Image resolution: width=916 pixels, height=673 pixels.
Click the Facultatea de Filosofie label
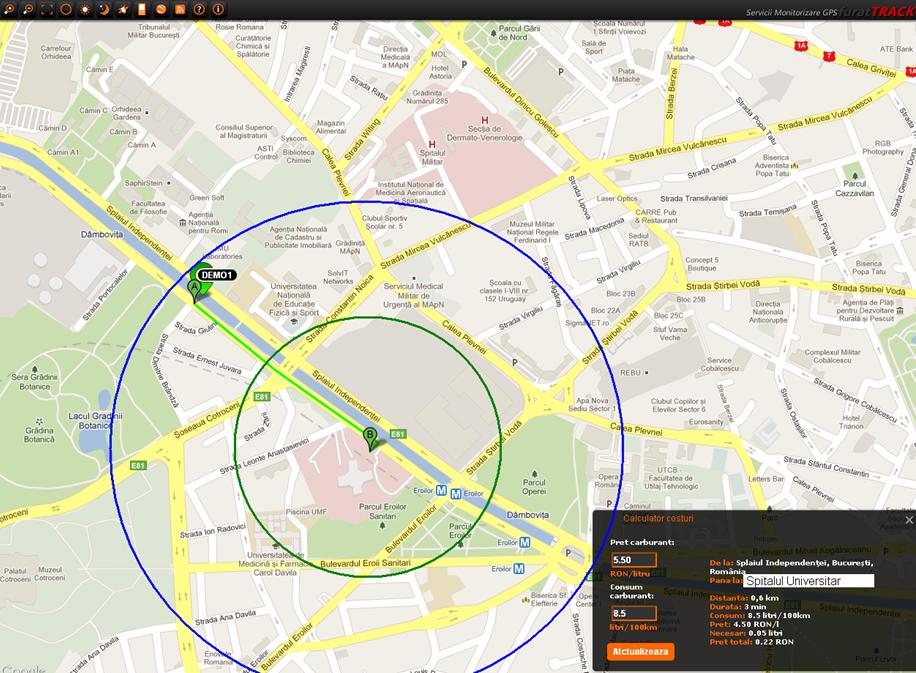[148, 207]
